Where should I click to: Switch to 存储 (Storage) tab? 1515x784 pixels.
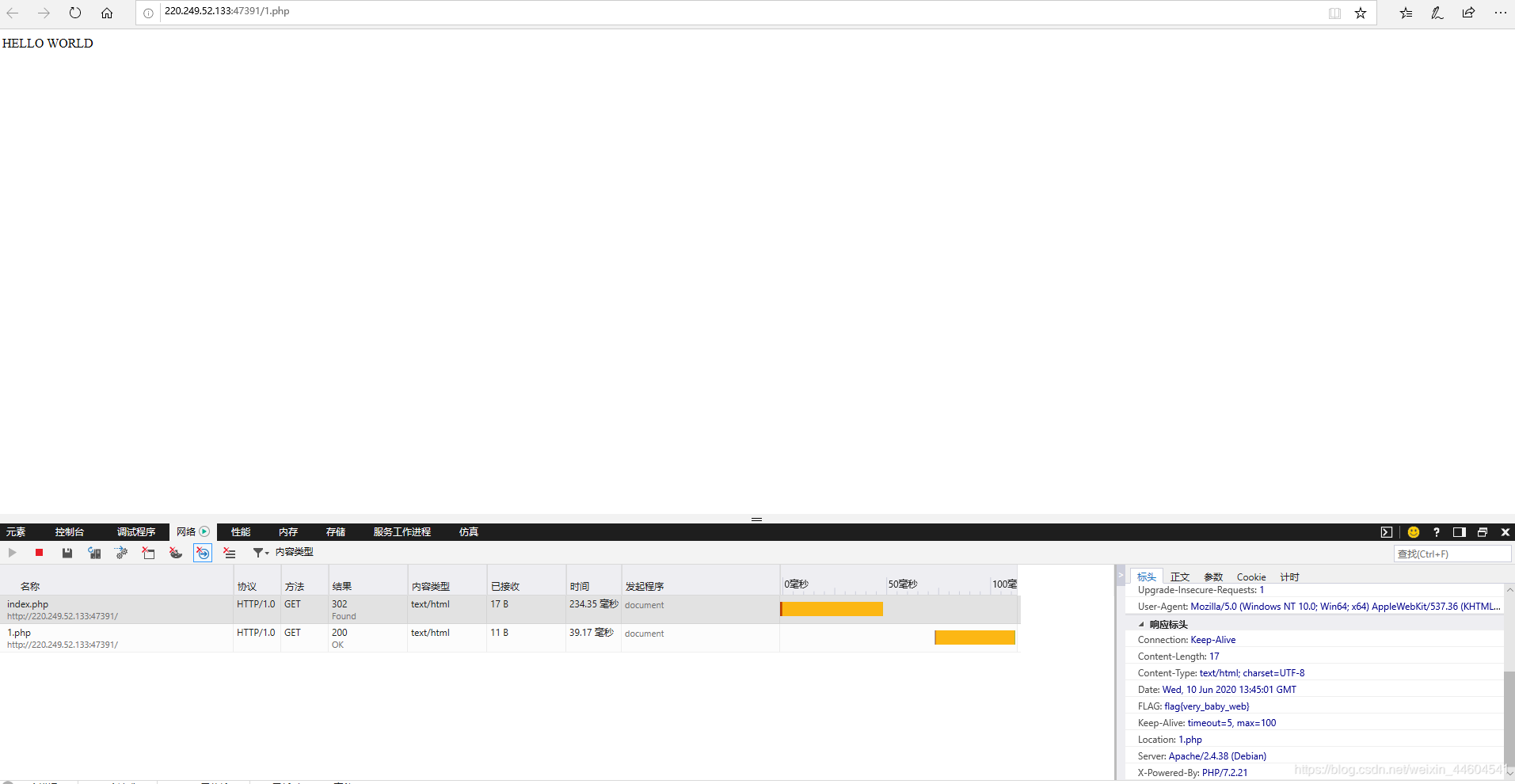[x=336, y=532]
